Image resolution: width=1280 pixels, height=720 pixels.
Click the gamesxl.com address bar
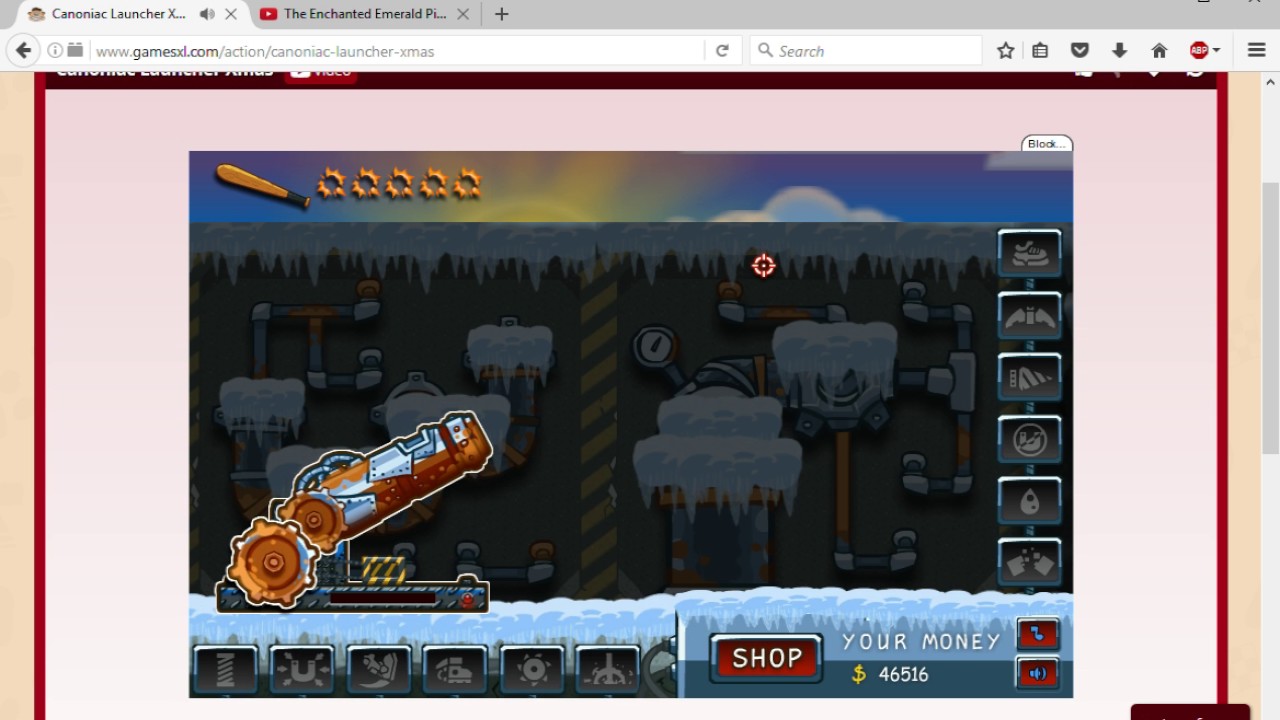coord(398,51)
